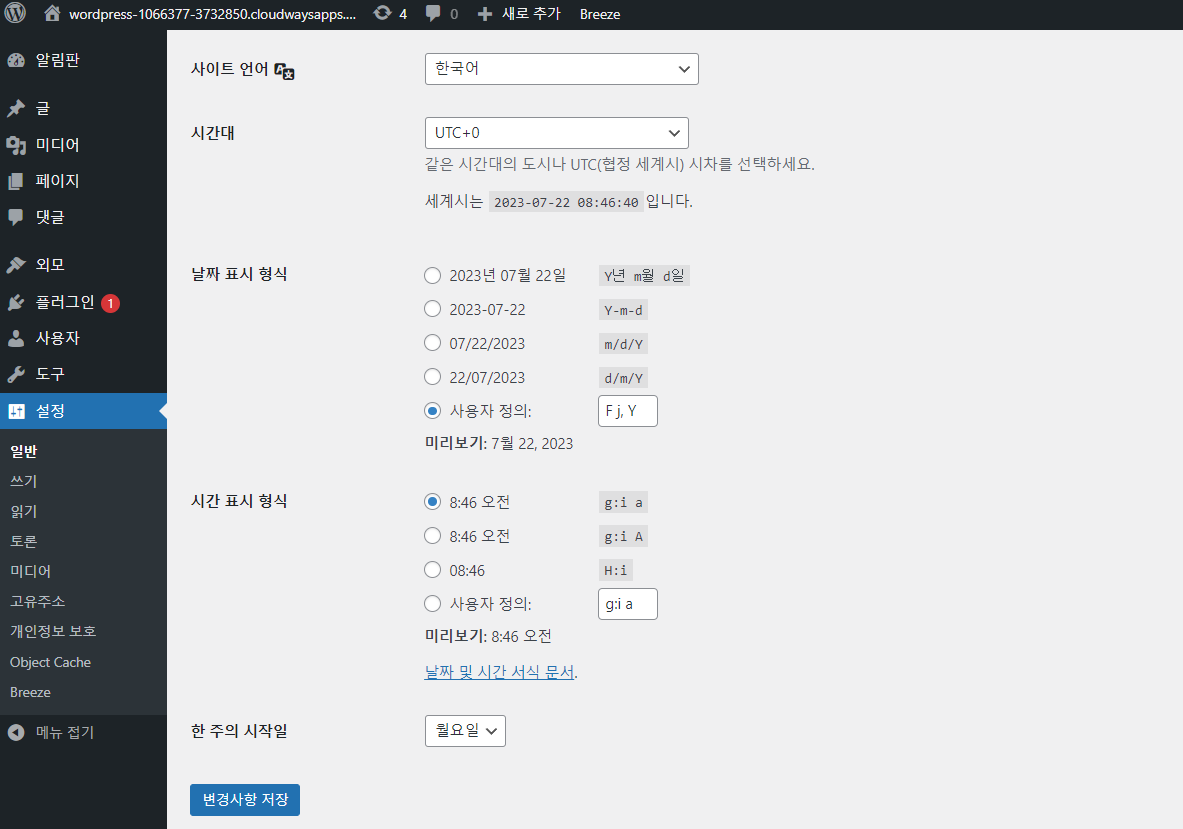This screenshot has width=1183, height=829.
Task: Go to 읽기 settings submenu
Action: (23, 511)
